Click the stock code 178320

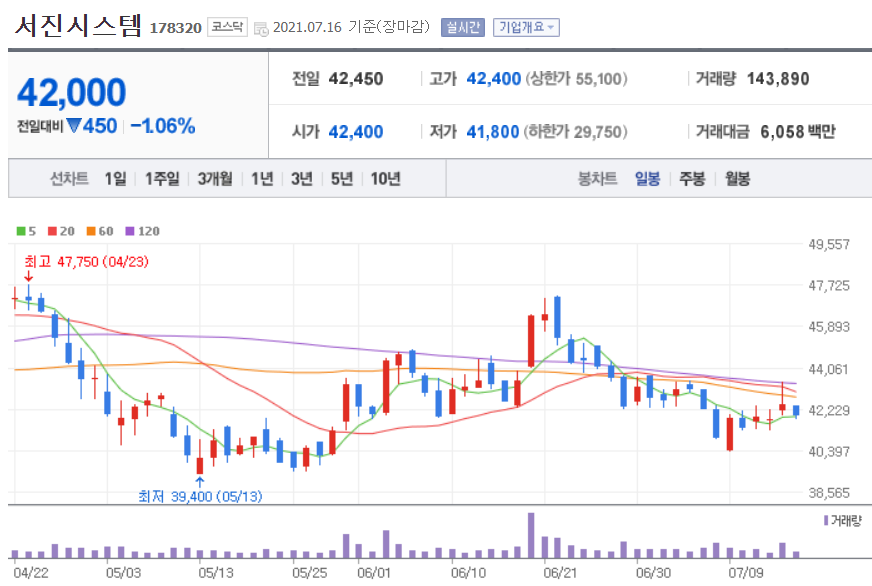(175, 28)
